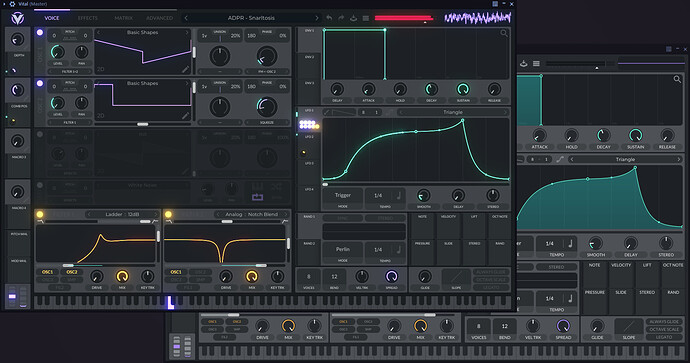Switch to the Advanced tab
Viewport: 690px width, 363px height.
(x=159, y=18)
